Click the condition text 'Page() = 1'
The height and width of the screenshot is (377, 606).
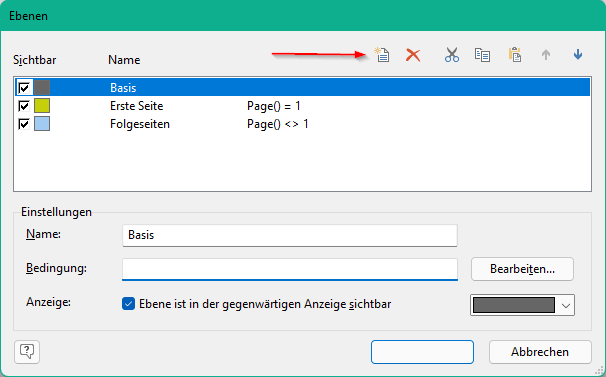(x=274, y=106)
